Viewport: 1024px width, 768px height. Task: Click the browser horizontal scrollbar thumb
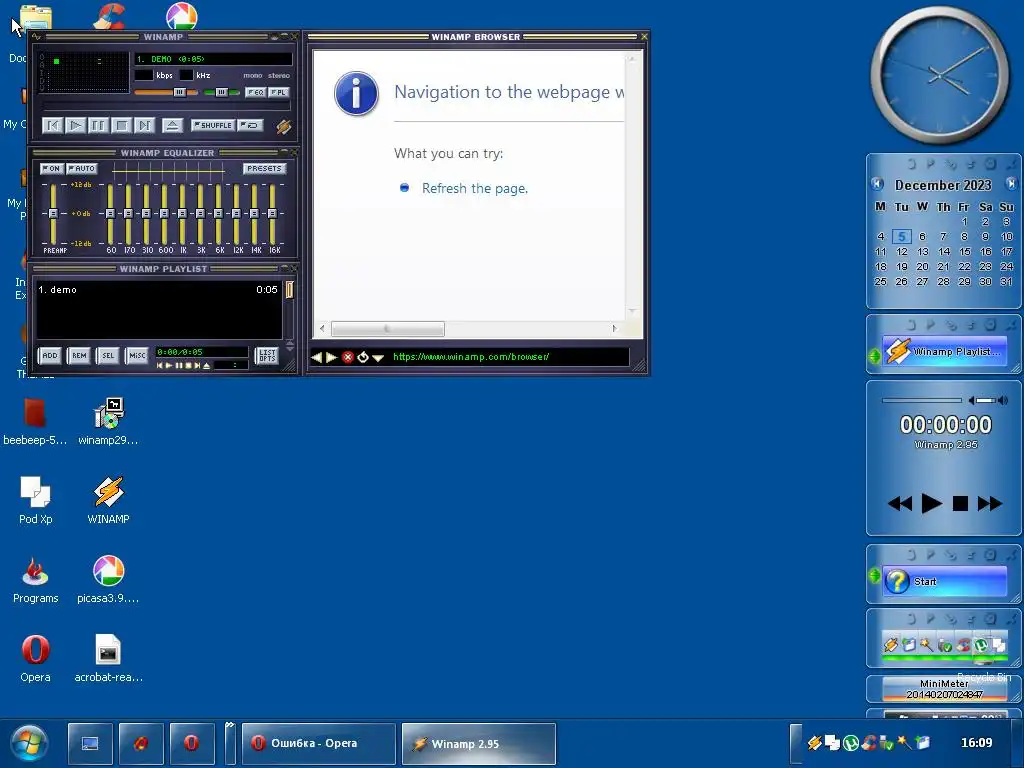(387, 328)
